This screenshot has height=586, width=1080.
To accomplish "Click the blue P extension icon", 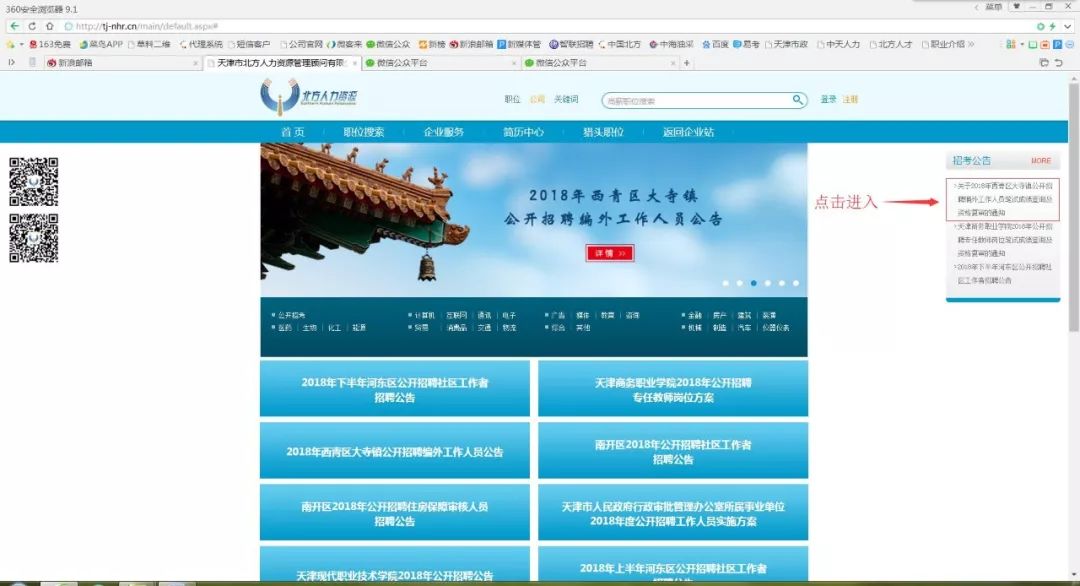I will [1057, 44].
